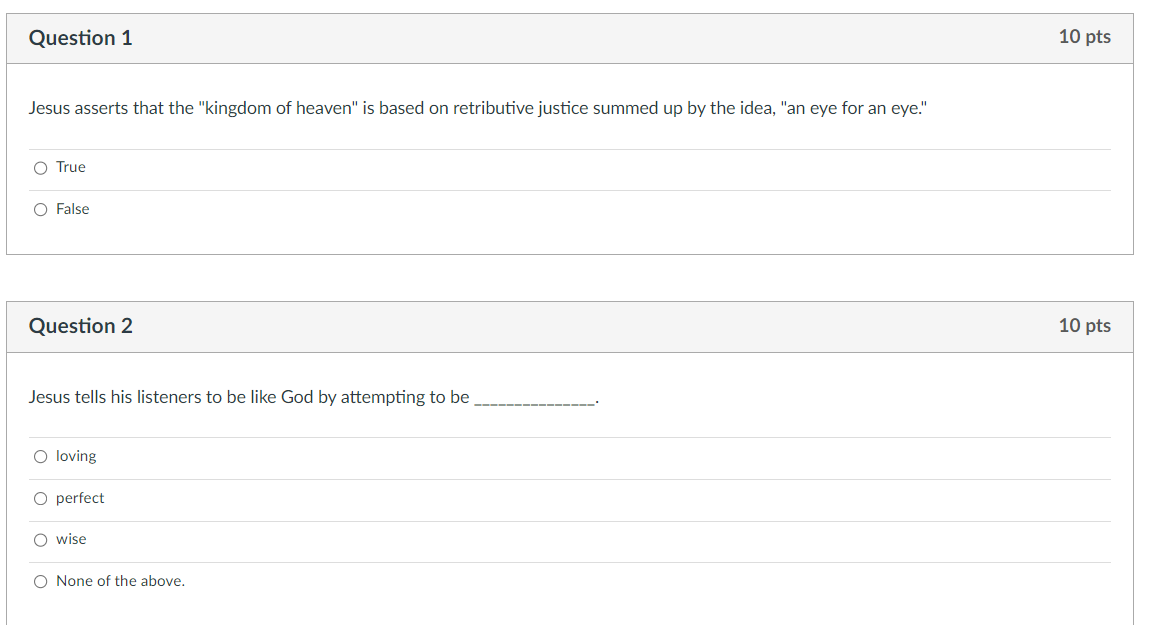
Task: Click the loving answer label text
Action: [77, 456]
